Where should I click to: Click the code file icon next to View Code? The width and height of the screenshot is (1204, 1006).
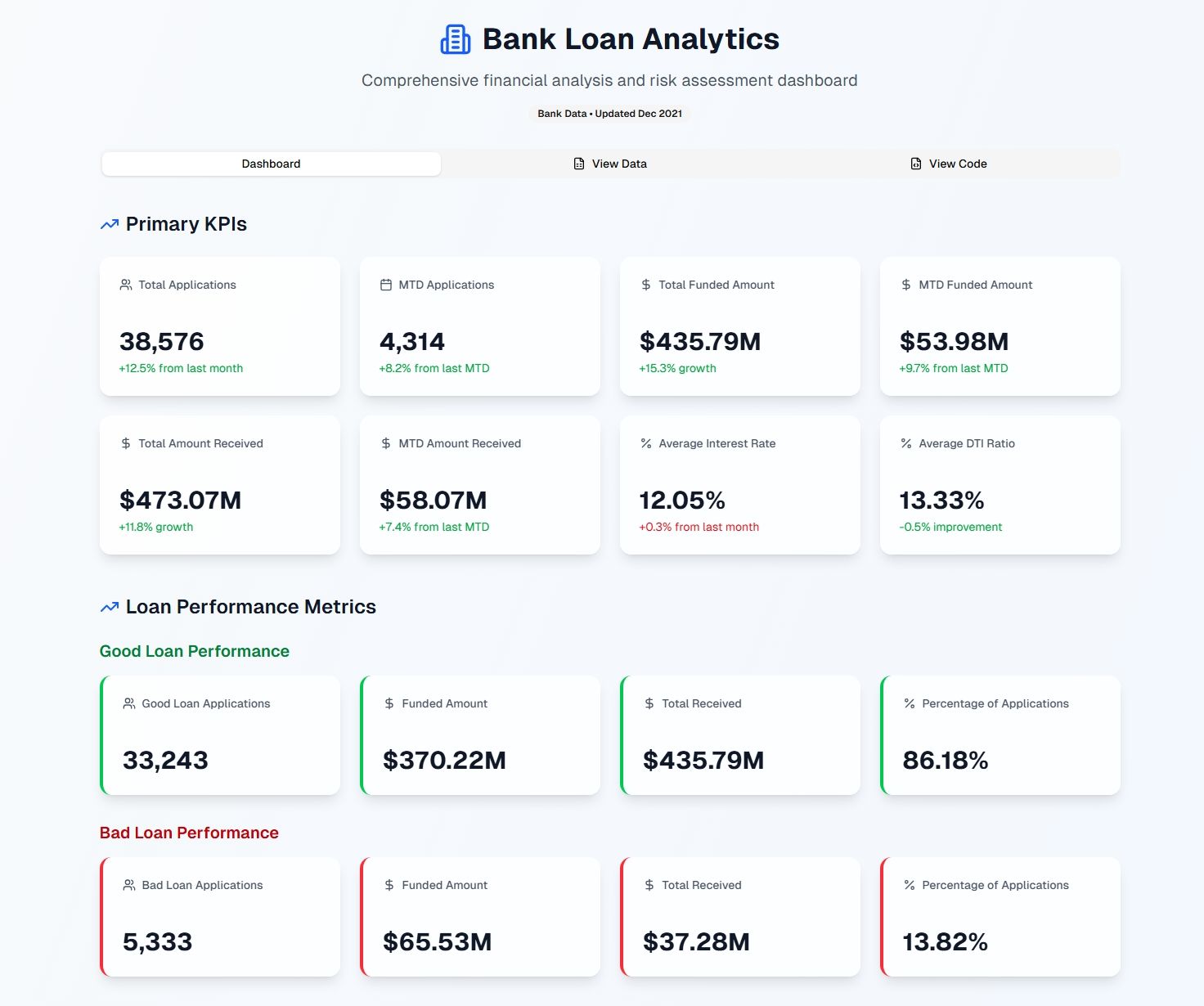[914, 164]
